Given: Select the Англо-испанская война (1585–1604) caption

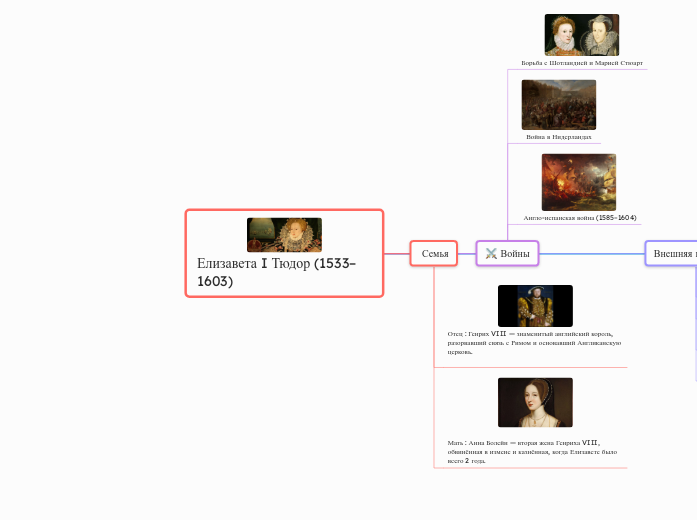Looking at the screenshot, I should 580,218.
